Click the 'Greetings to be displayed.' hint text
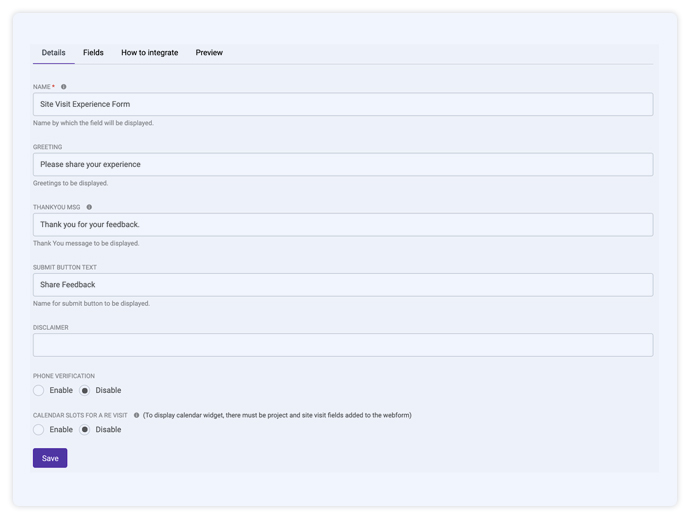The height and width of the screenshot is (517, 689). pos(70,184)
